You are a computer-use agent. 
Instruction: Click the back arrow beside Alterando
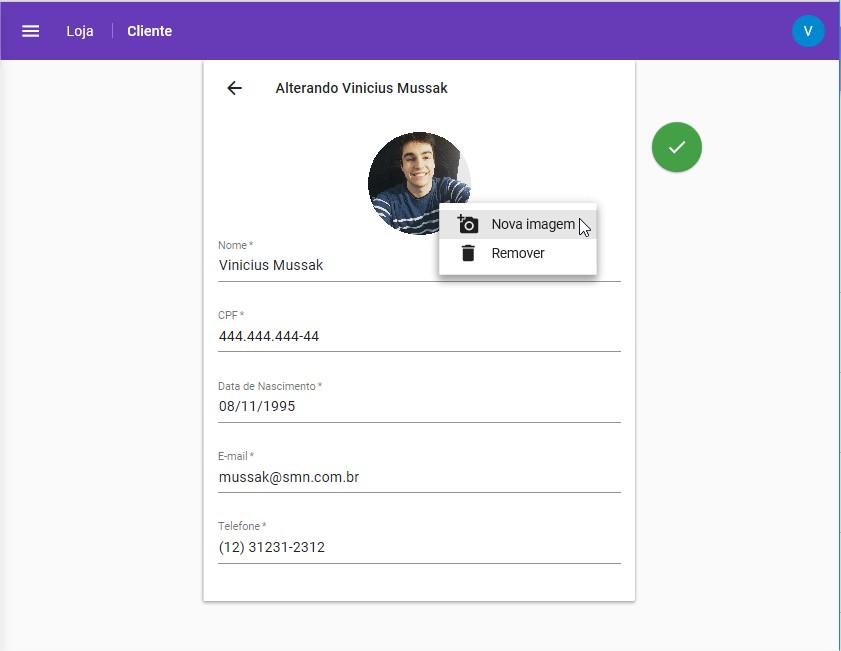(234, 88)
